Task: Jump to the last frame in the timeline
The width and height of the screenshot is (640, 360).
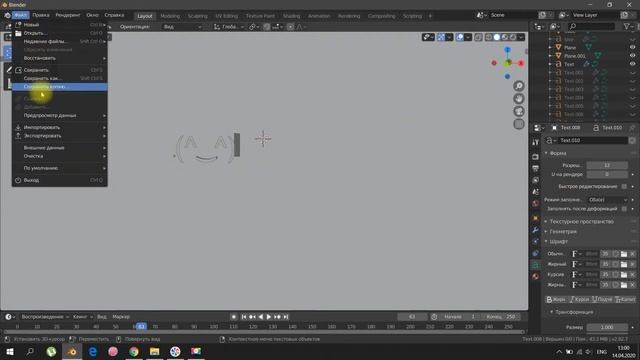Action: point(286,317)
